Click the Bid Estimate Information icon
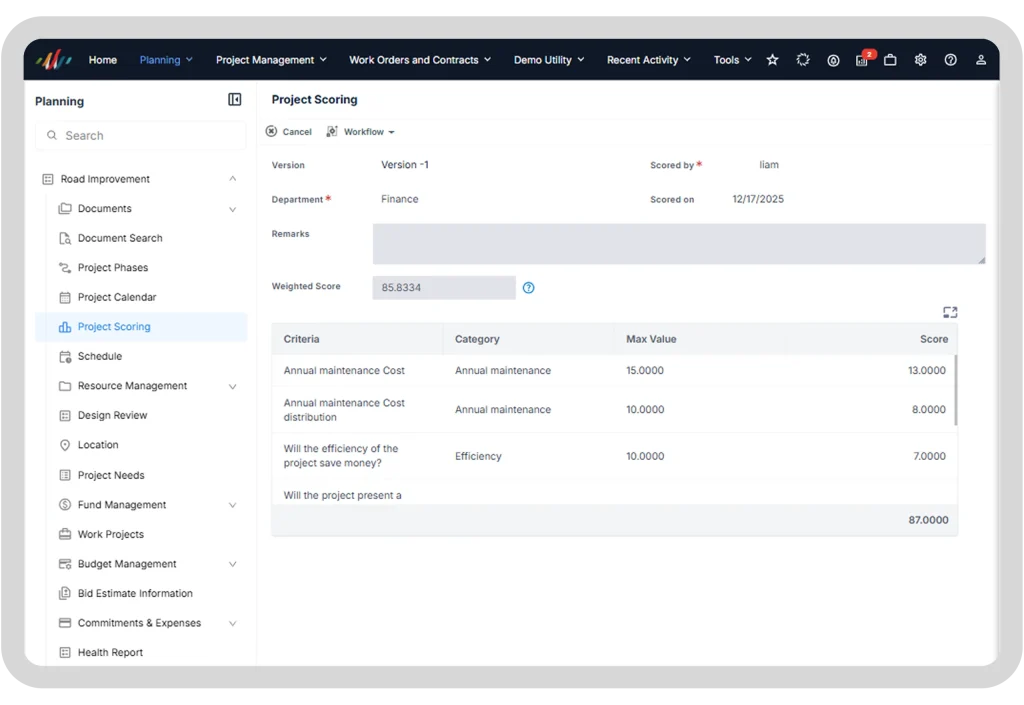 (65, 593)
